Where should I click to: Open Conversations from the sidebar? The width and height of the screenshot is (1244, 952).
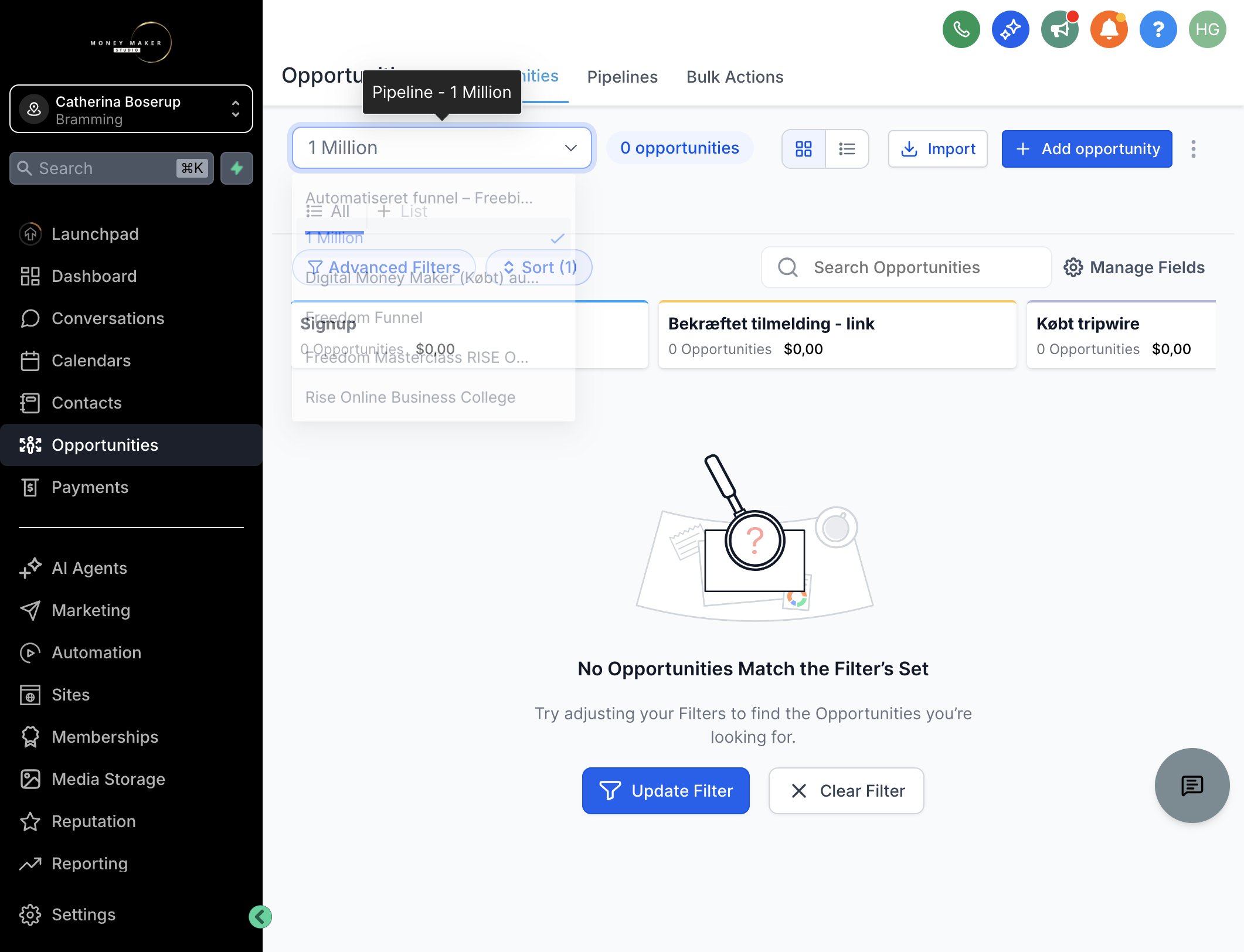(131, 318)
